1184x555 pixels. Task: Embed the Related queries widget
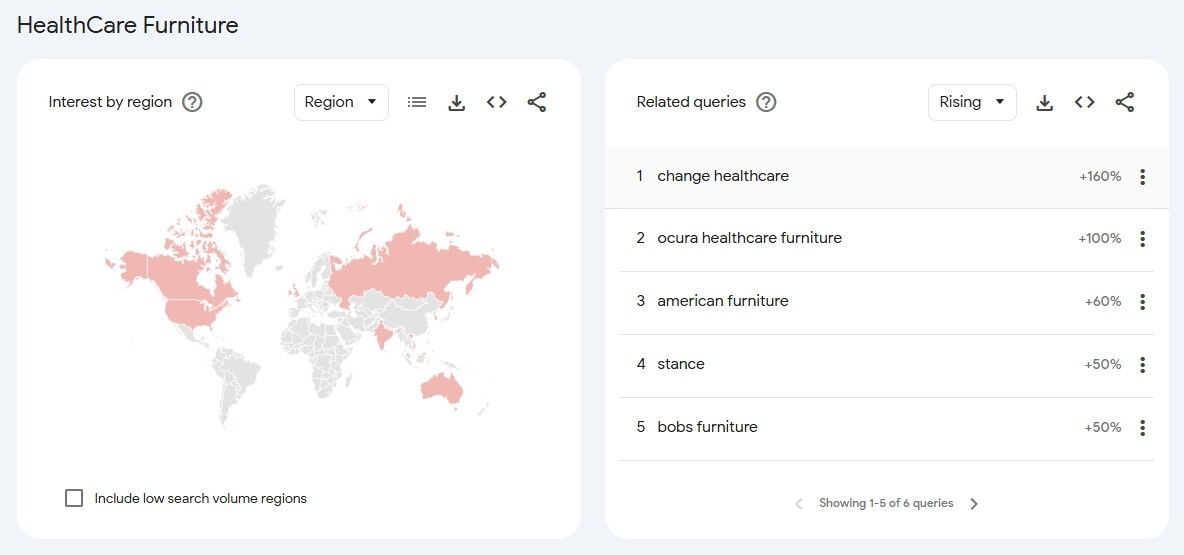tap(1085, 102)
